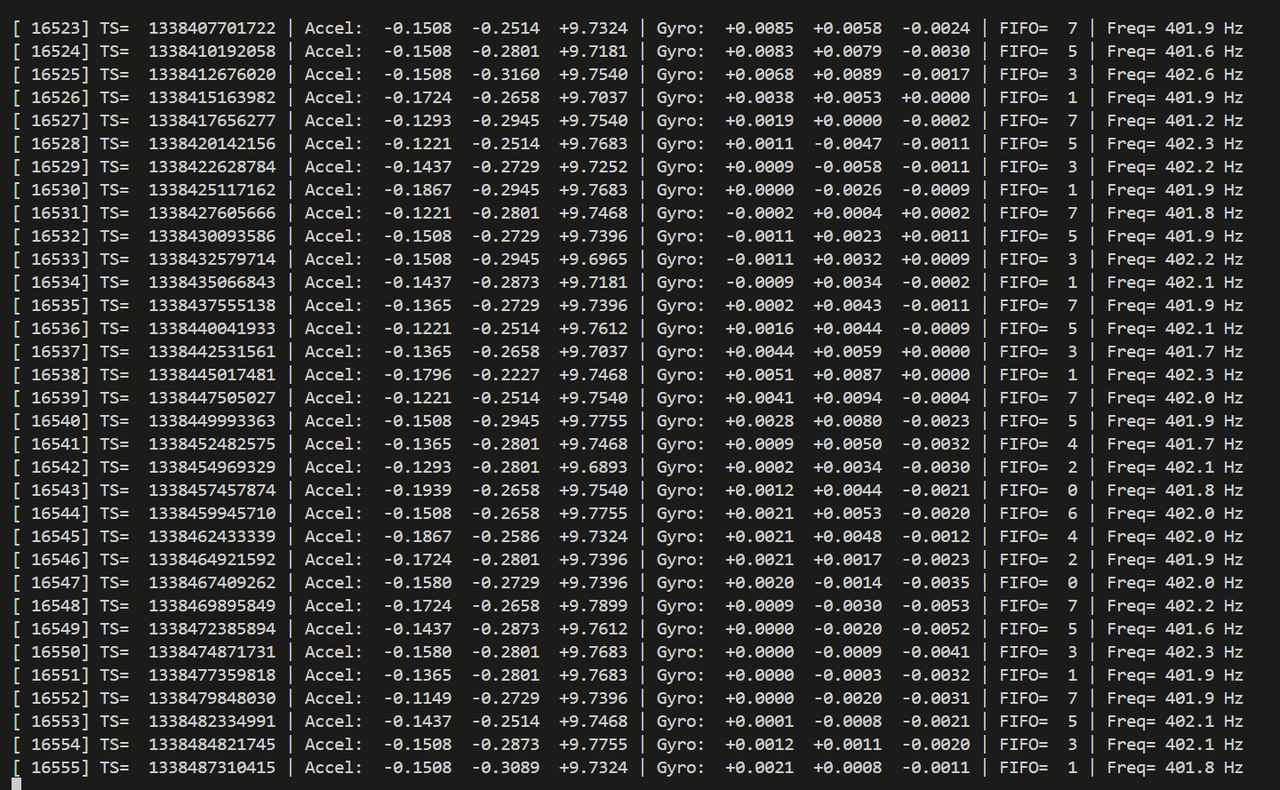The width and height of the screenshot is (1280, 790).
Task: Select accel value +9.6893
Action: pos(594,467)
